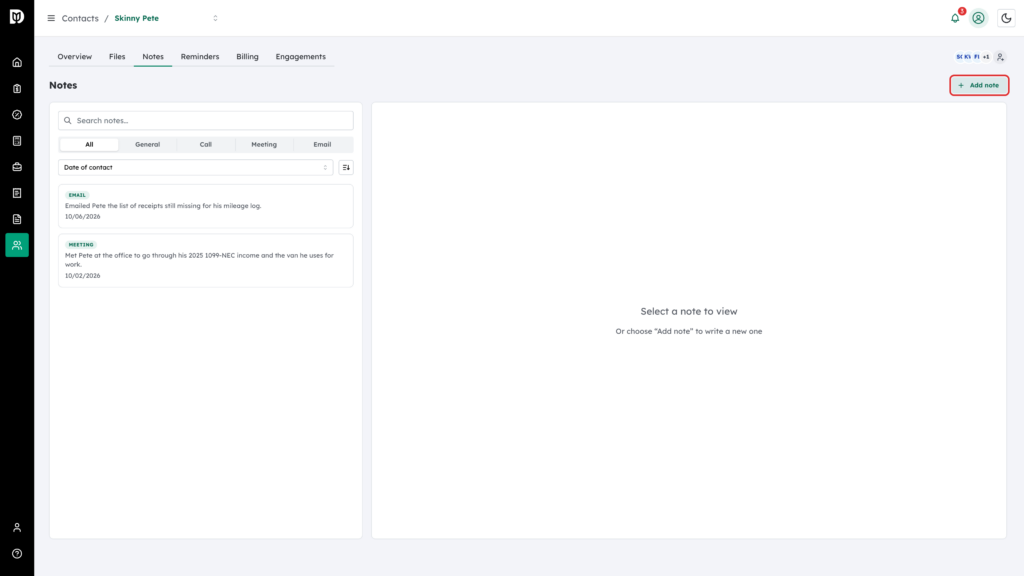
Task: Switch to dark mode with moon button
Action: click(1006, 18)
